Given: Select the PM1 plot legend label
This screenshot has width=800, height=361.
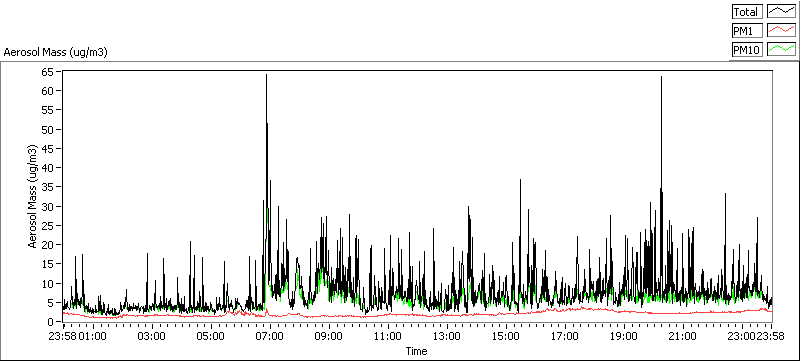Looking at the screenshot, I should [x=747, y=31].
